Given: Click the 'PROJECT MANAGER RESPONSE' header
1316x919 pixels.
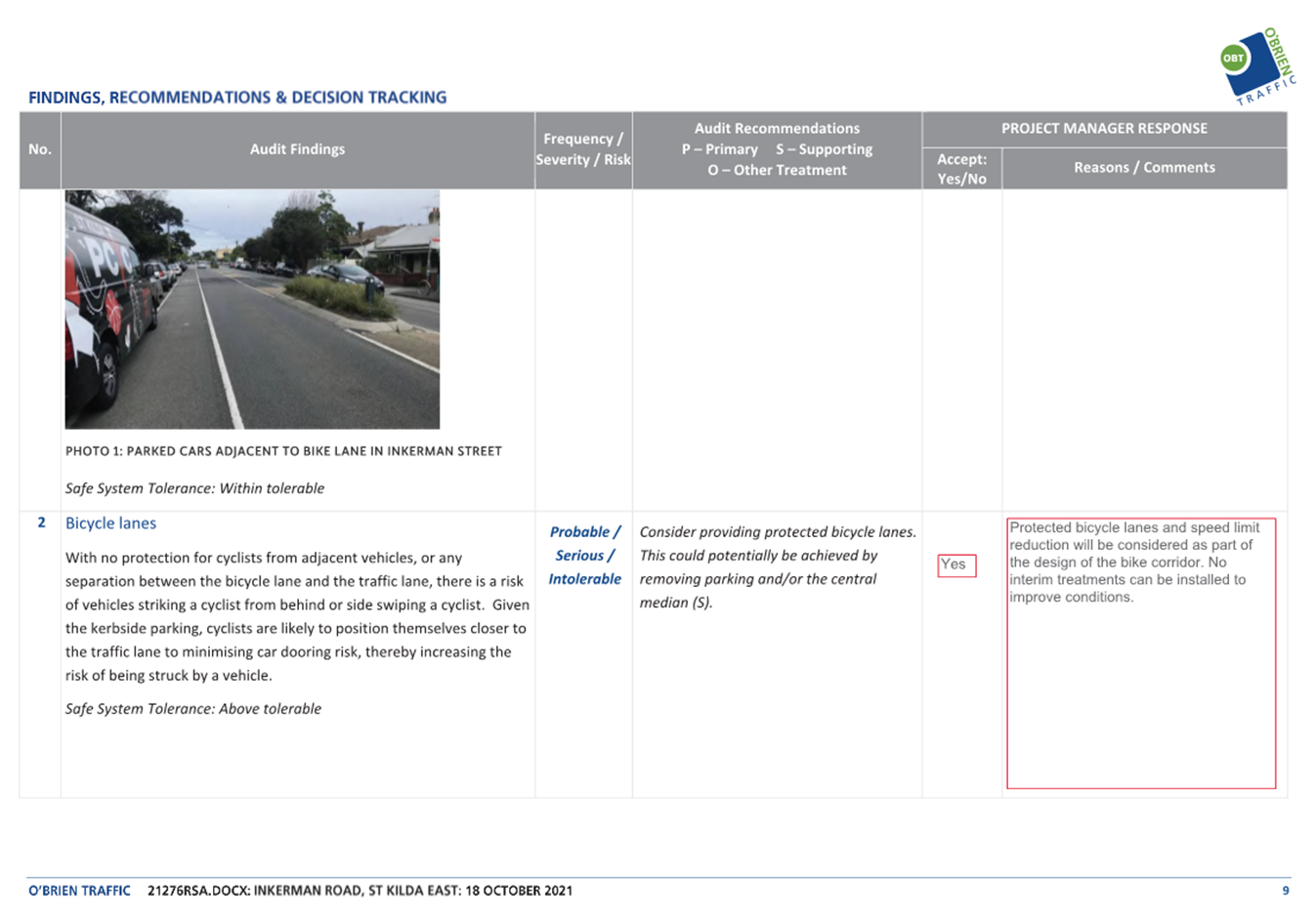Looking at the screenshot, I should click(x=1104, y=128).
